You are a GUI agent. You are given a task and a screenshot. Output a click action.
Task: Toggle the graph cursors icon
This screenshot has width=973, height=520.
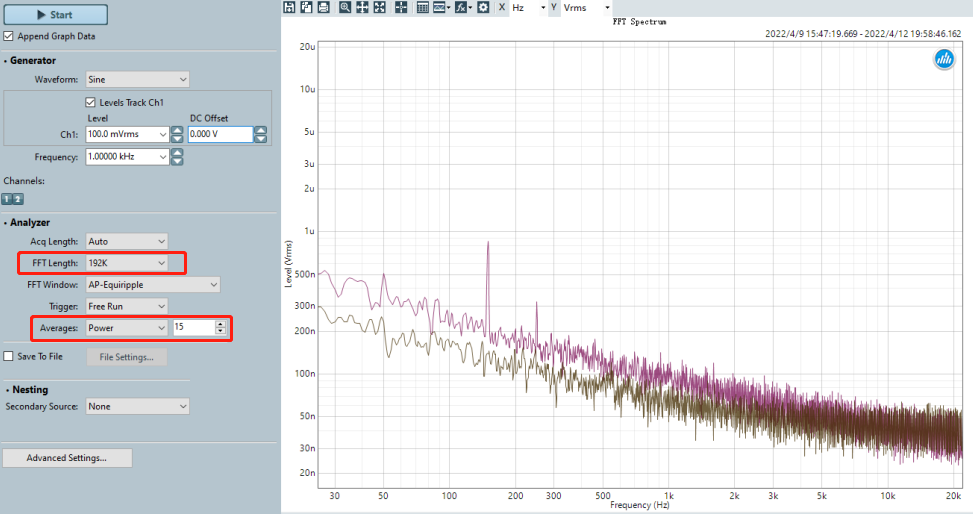(401, 7)
